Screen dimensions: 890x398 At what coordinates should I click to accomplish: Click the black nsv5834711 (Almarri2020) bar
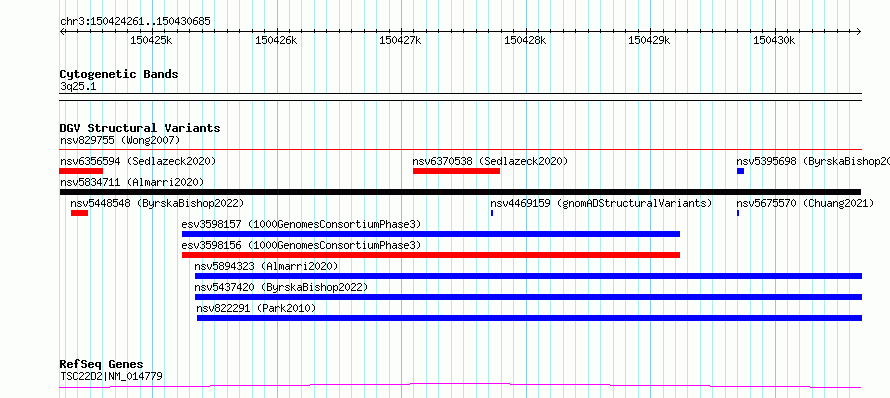click(x=460, y=192)
